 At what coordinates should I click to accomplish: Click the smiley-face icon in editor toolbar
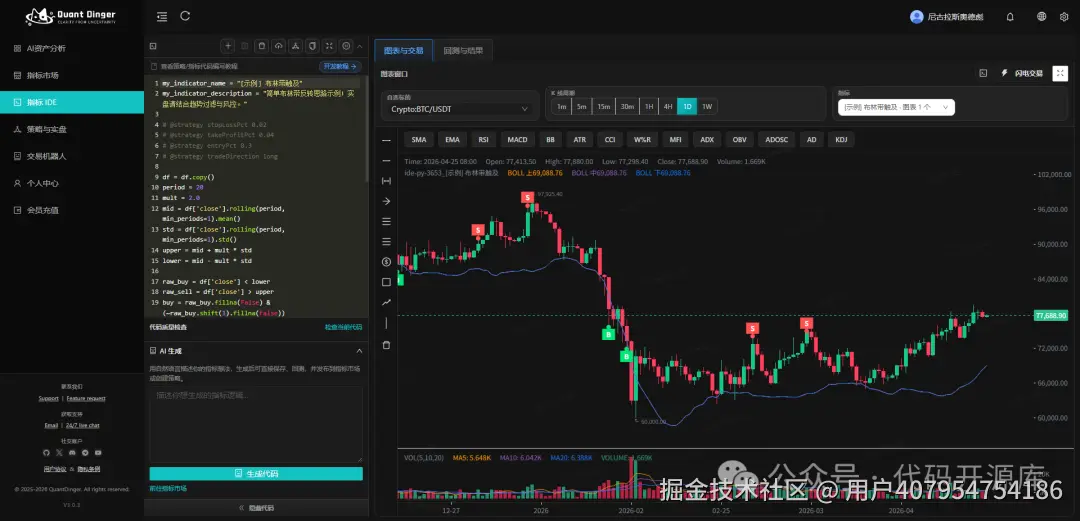pyautogui.click(x=346, y=46)
